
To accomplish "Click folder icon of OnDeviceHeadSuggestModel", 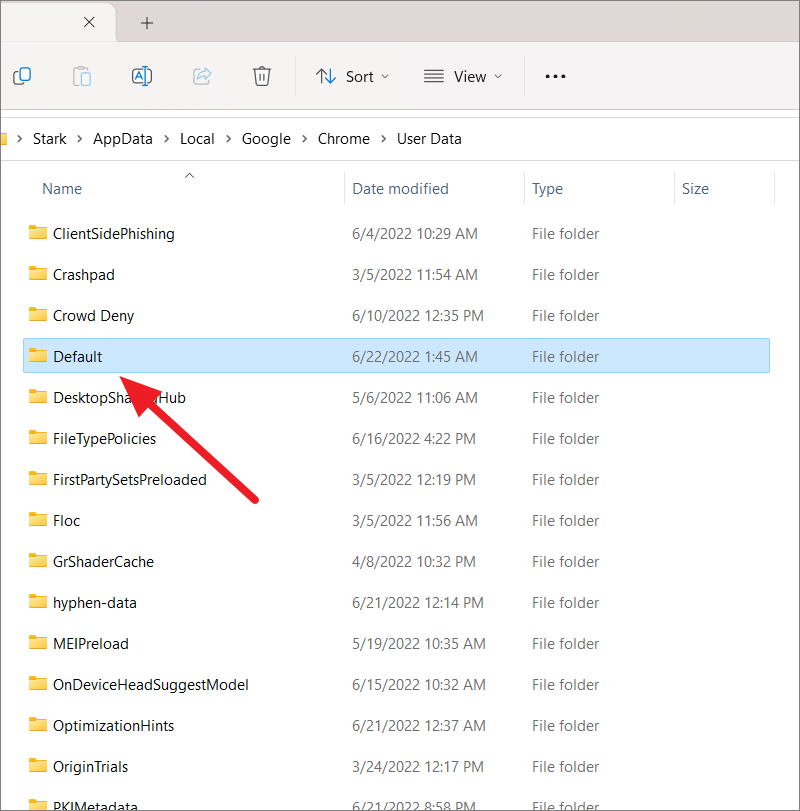I will tap(38, 683).
